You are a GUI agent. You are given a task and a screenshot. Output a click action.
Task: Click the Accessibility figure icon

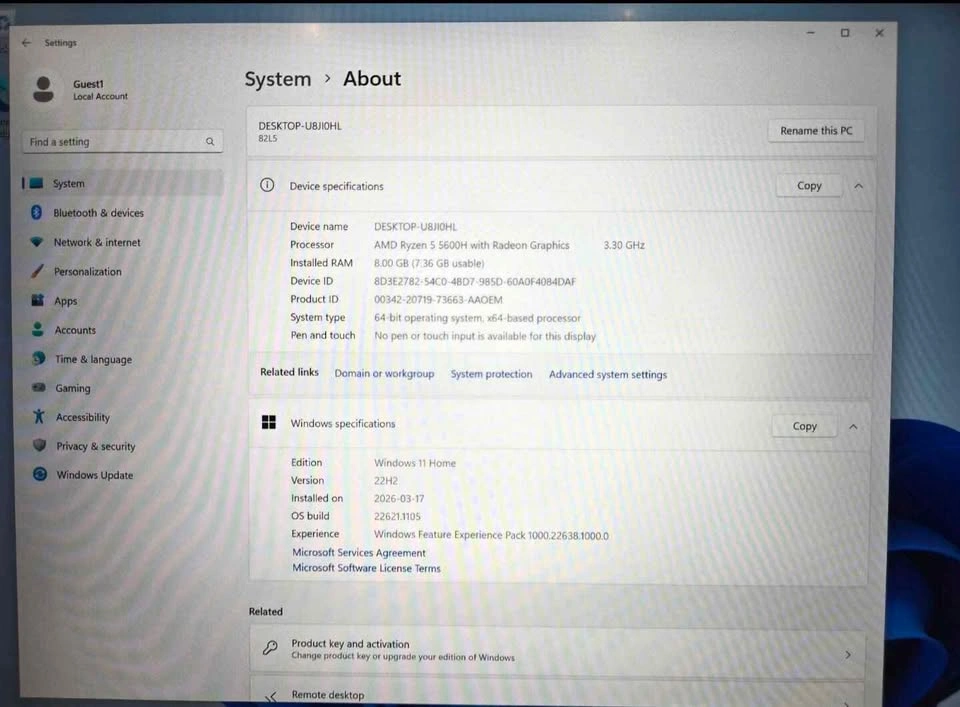(x=39, y=416)
